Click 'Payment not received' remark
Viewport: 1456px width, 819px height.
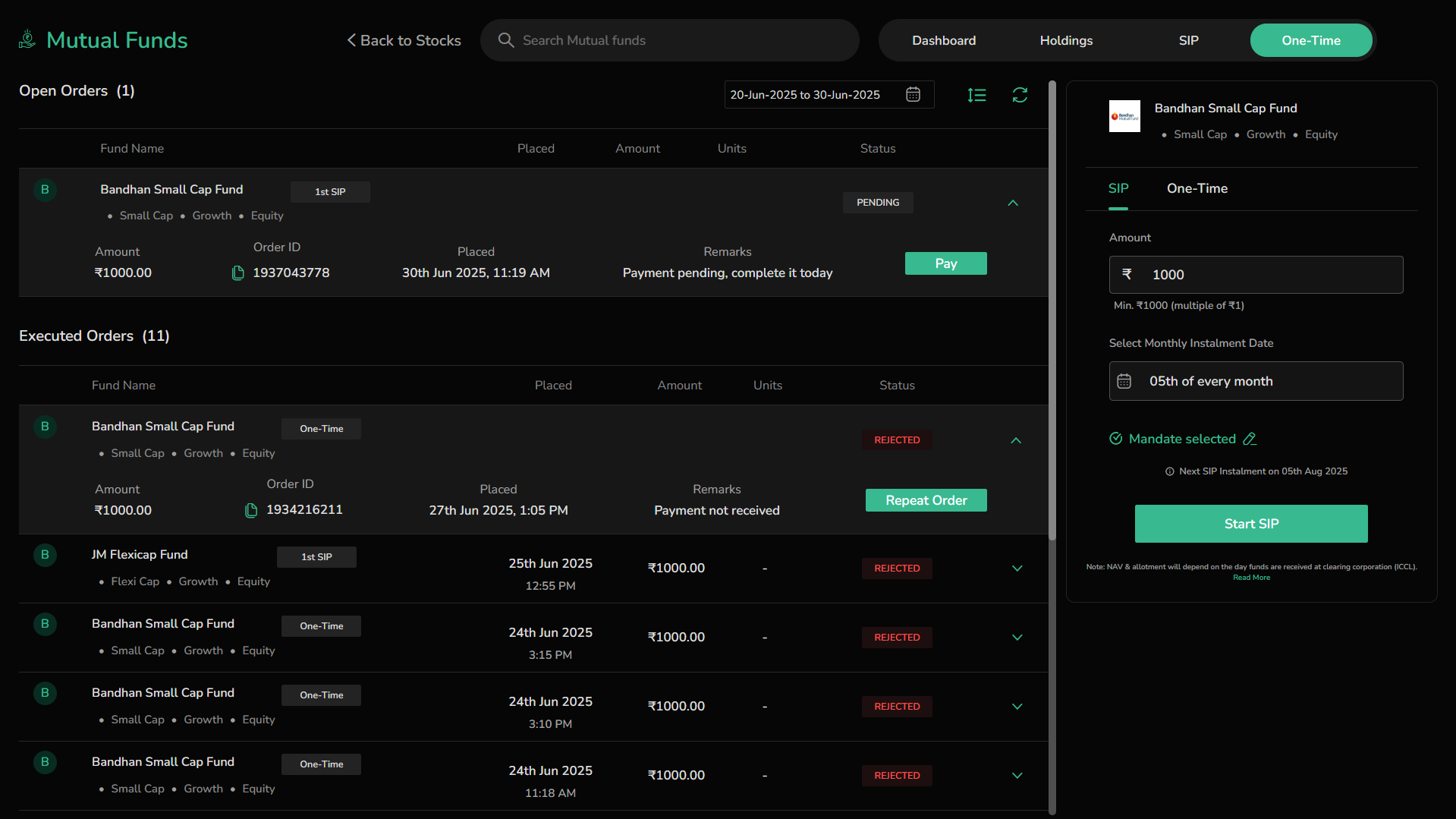(x=717, y=510)
